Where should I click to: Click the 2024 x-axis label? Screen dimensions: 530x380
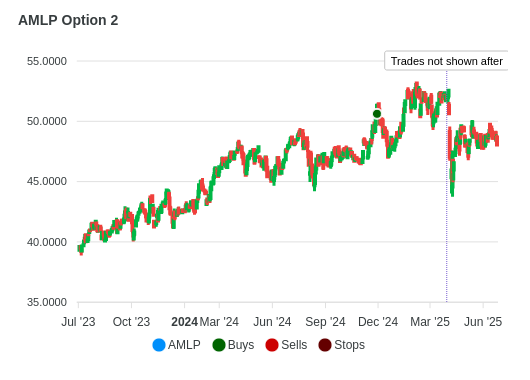click(184, 322)
